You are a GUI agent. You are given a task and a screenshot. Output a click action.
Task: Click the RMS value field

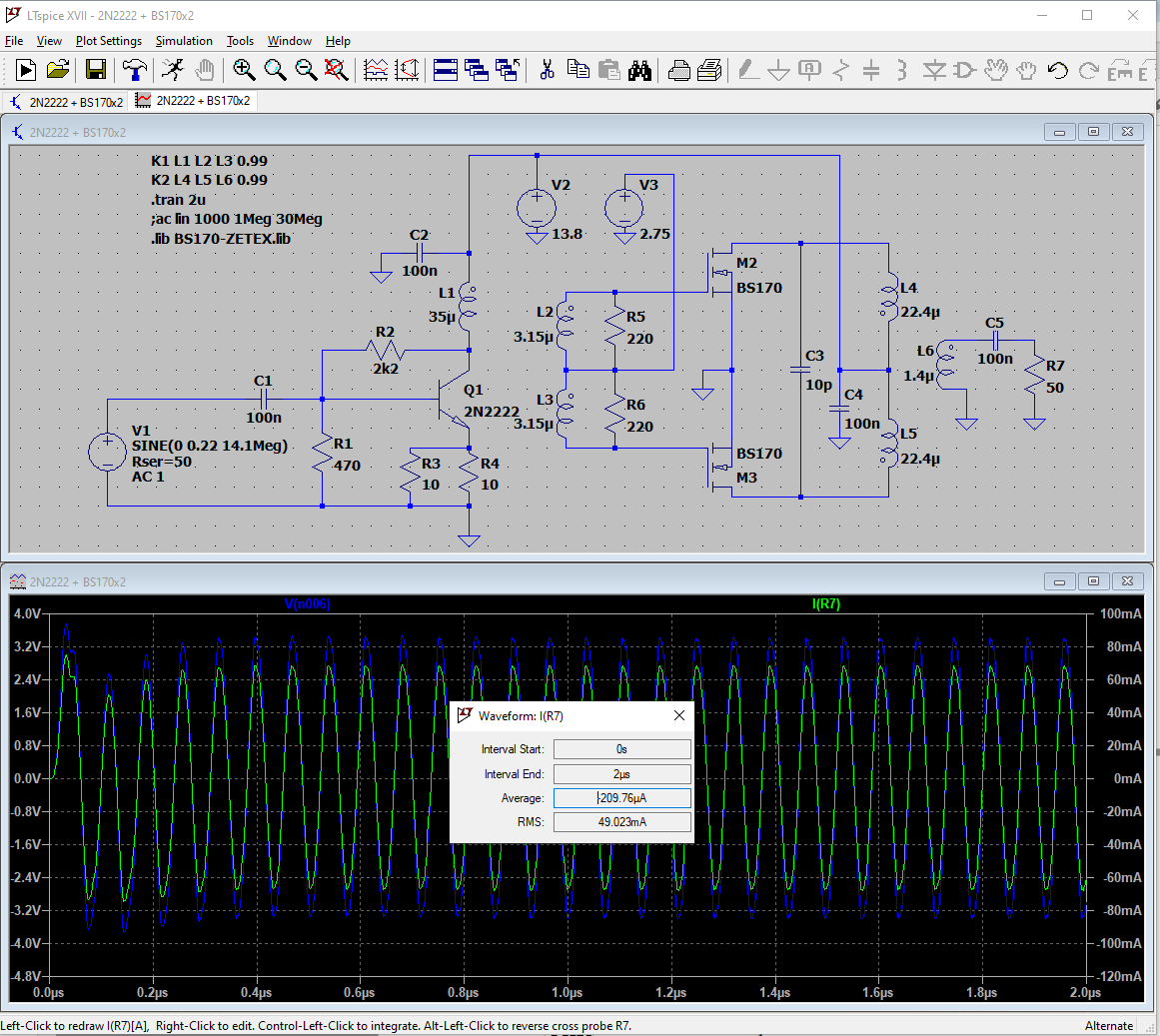pyautogui.click(x=621, y=822)
